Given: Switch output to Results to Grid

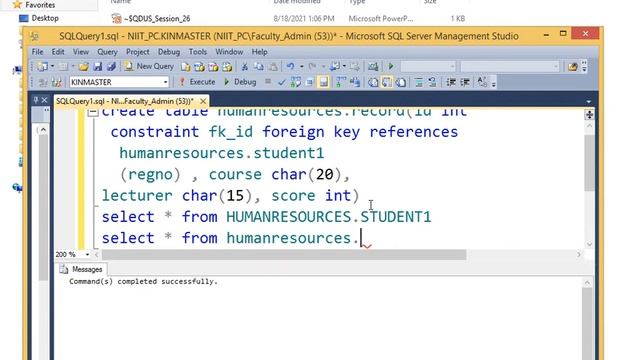Looking at the screenshot, I should tap(387, 82).
